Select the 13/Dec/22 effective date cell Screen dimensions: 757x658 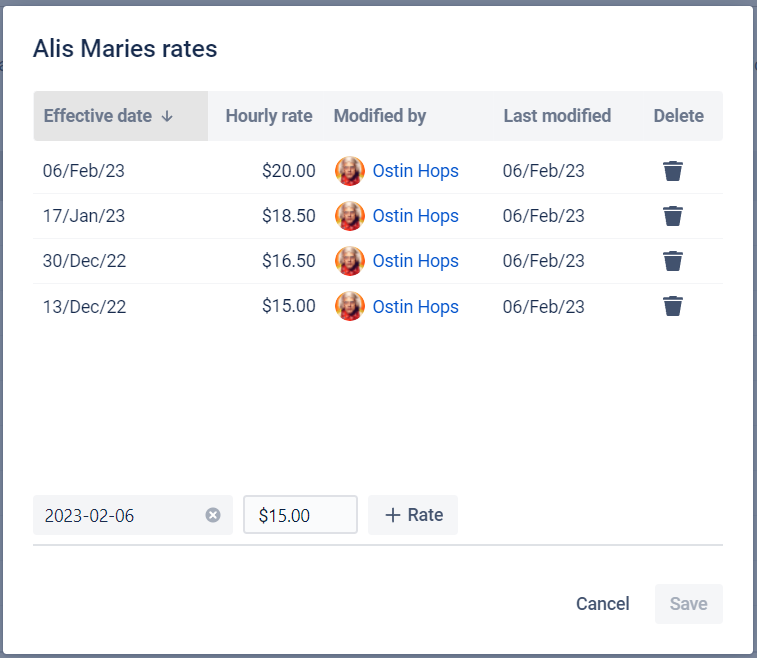coord(84,307)
